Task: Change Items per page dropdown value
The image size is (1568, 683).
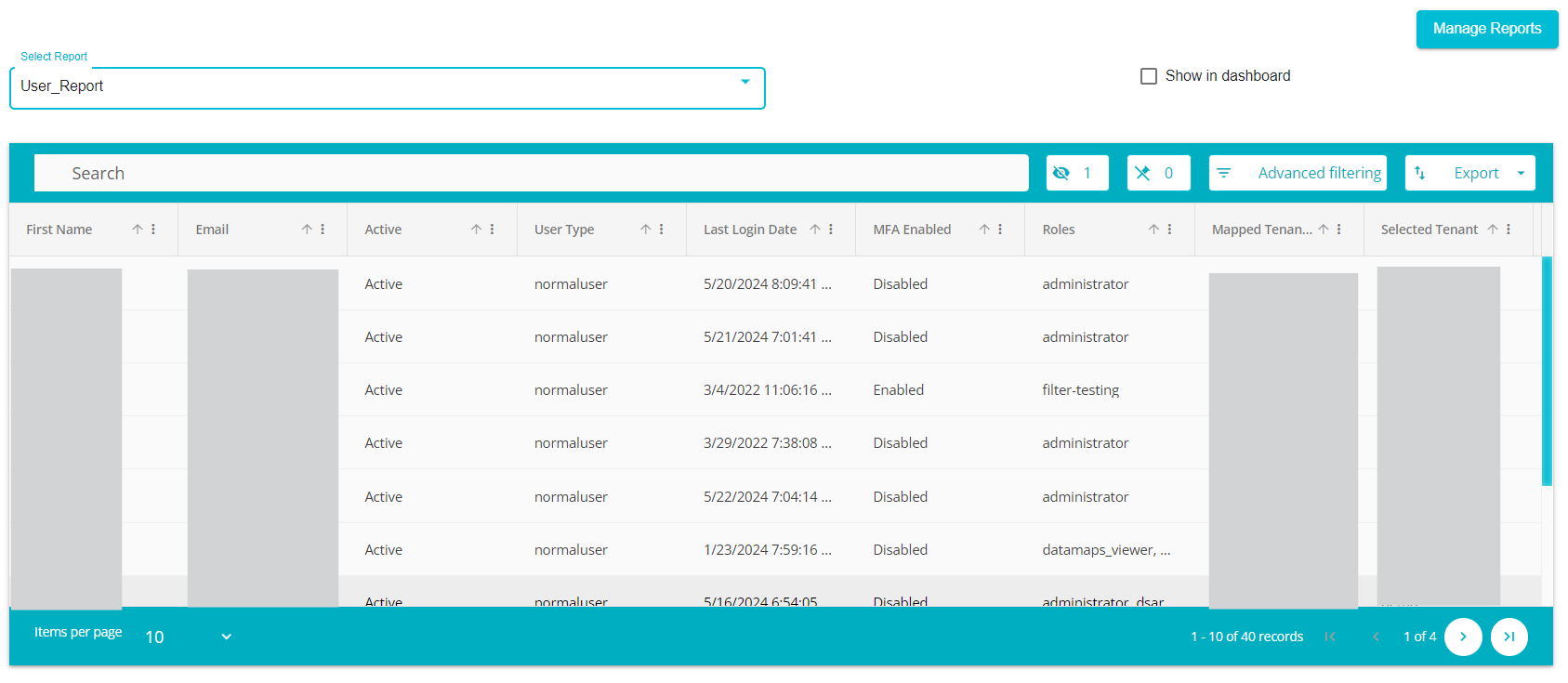Action: [x=189, y=637]
